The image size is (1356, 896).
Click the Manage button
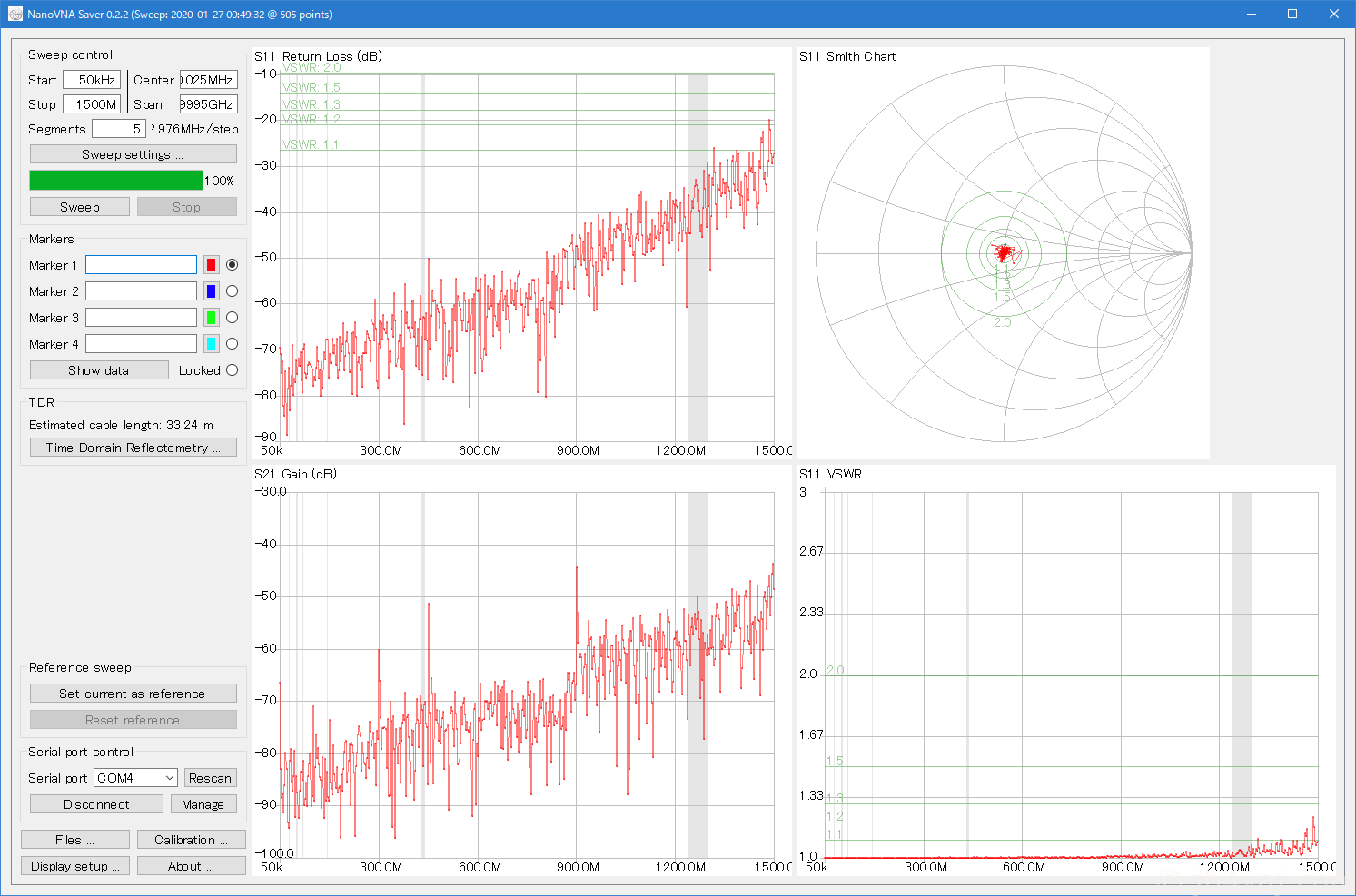[x=203, y=804]
